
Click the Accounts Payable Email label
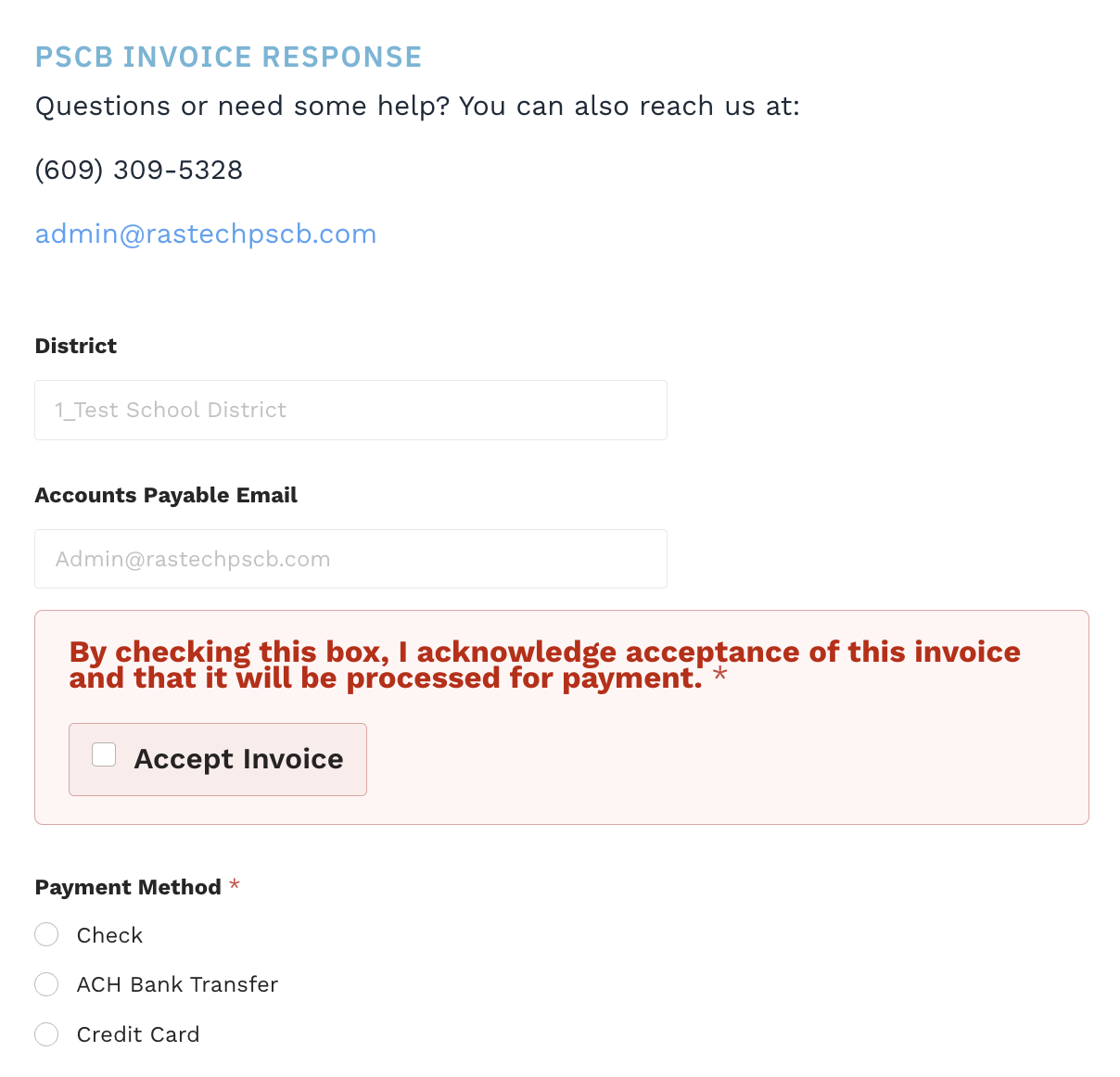pyautogui.click(x=166, y=495)
